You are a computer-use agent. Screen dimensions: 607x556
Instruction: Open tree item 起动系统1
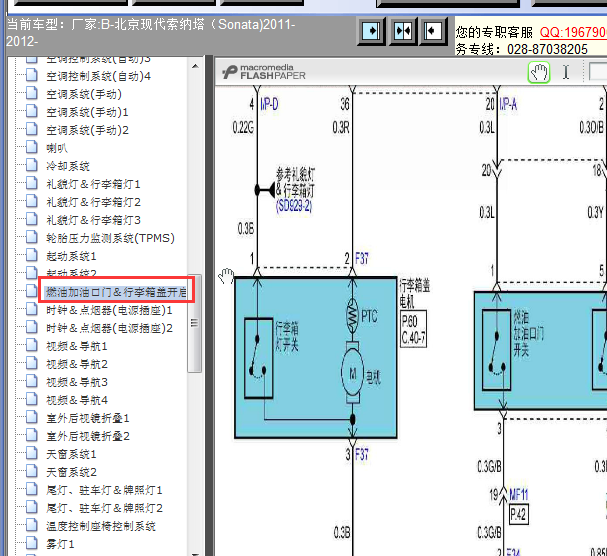[x=71, y=256]
